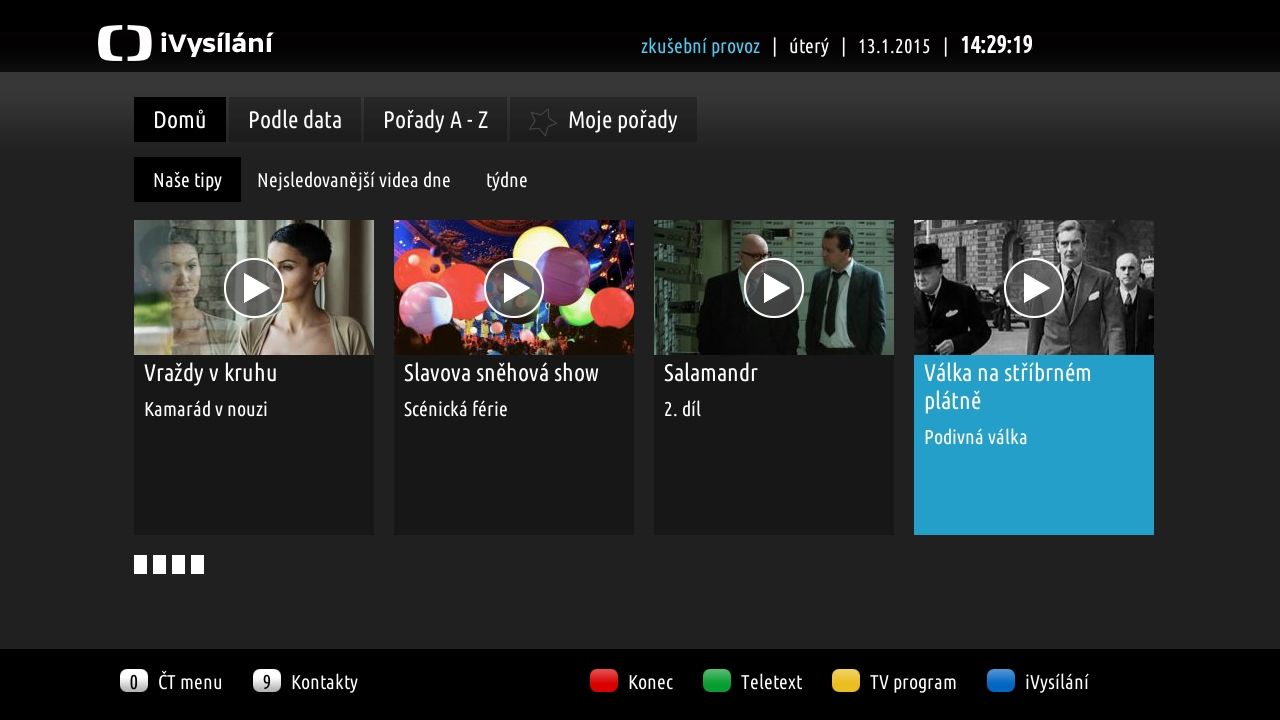Play Válka na stříbrném plátně video
This screenshot has height=720, width=1280.
point(1034,288)
